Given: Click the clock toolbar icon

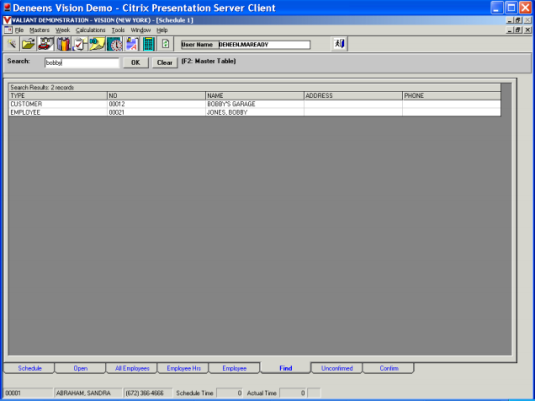Looking at the screenshot, I should [x=115, y=44].
